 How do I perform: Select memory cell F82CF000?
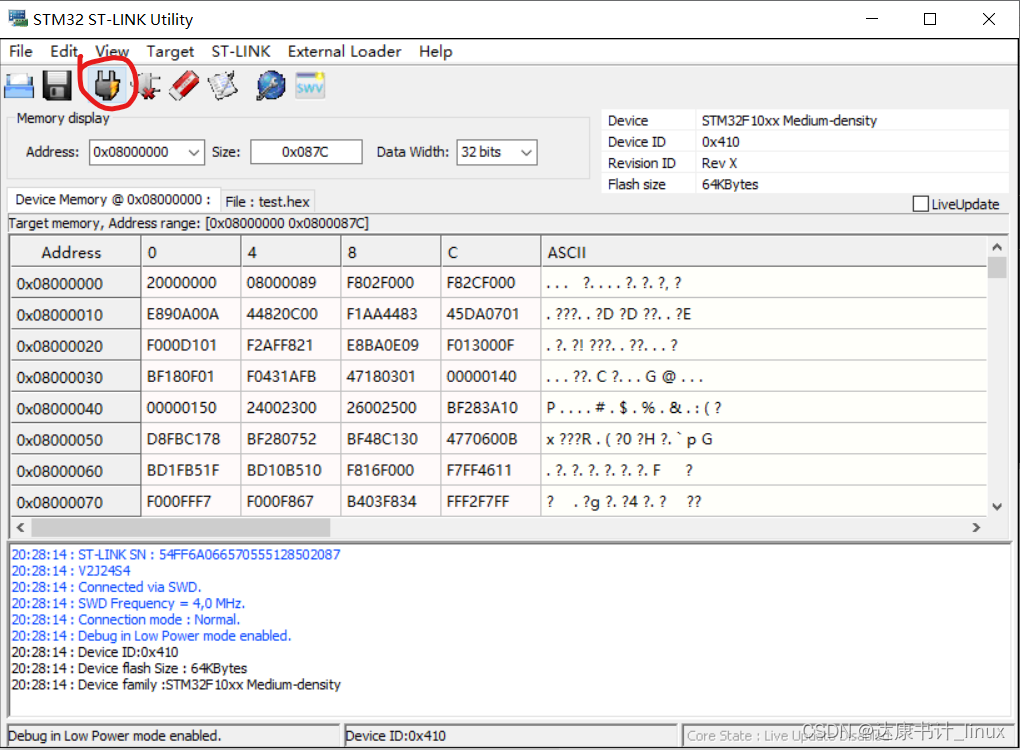[490, 283]
